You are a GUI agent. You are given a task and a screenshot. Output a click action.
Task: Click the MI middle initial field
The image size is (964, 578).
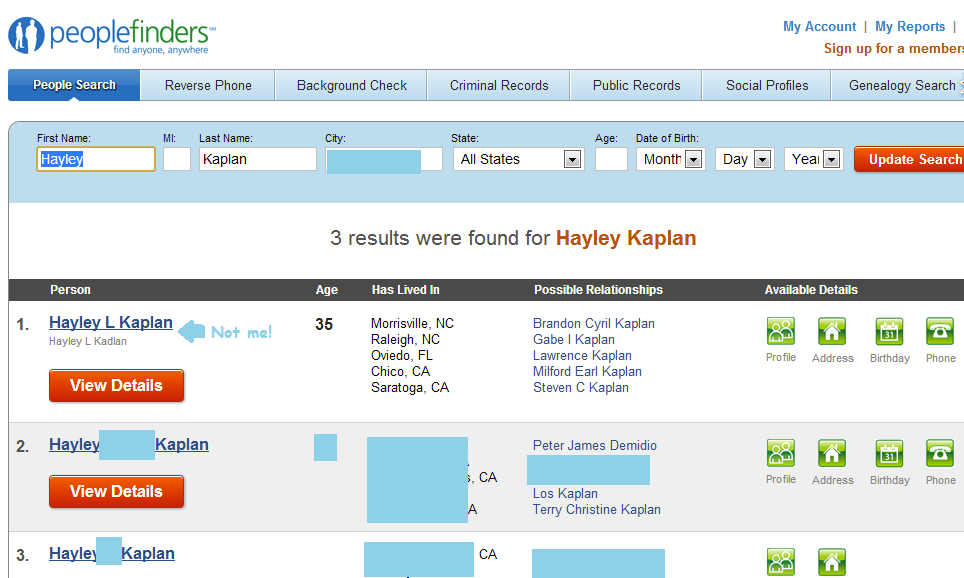[176, 159]
